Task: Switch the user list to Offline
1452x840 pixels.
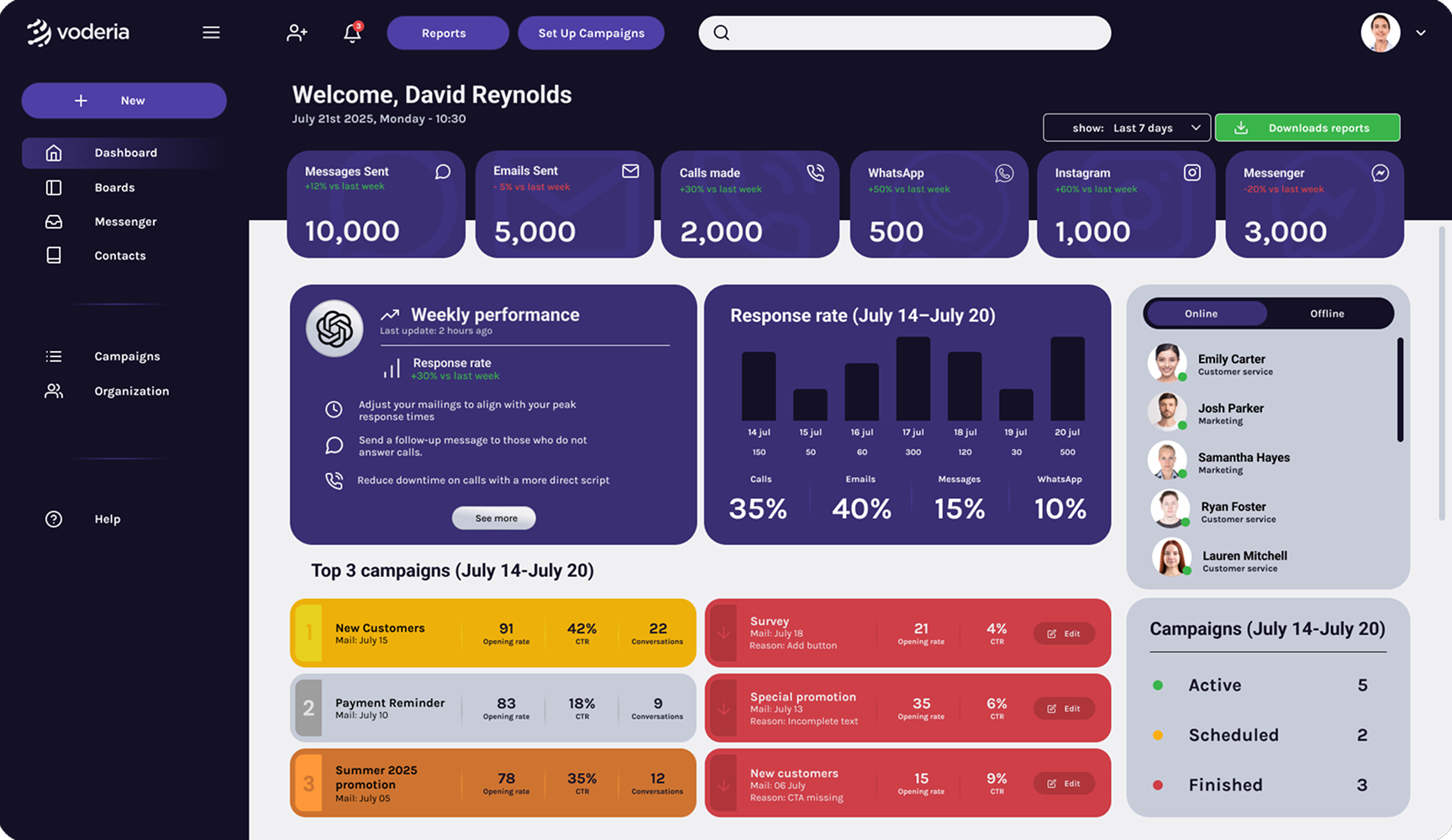Action: (1327, 313)
